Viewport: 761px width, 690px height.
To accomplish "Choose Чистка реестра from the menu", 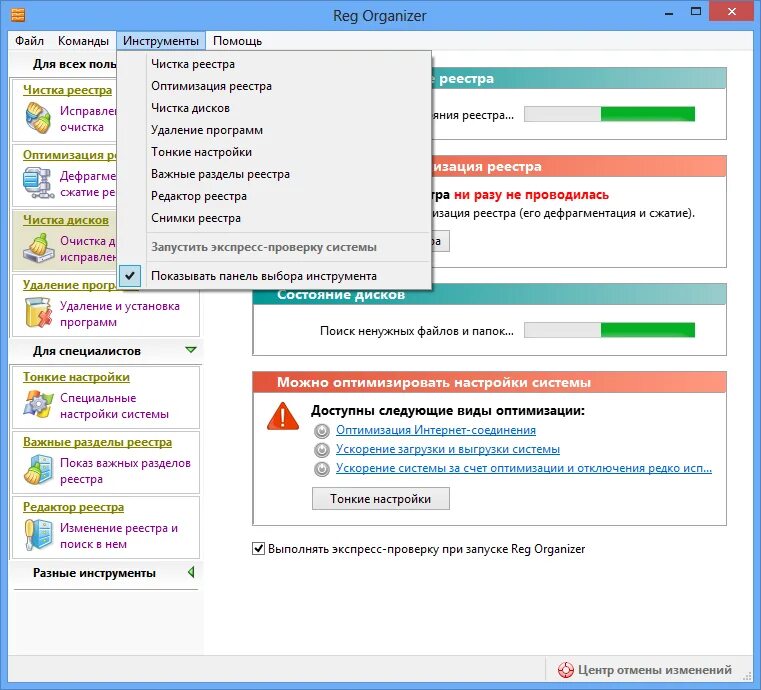I will click(274, 64).
